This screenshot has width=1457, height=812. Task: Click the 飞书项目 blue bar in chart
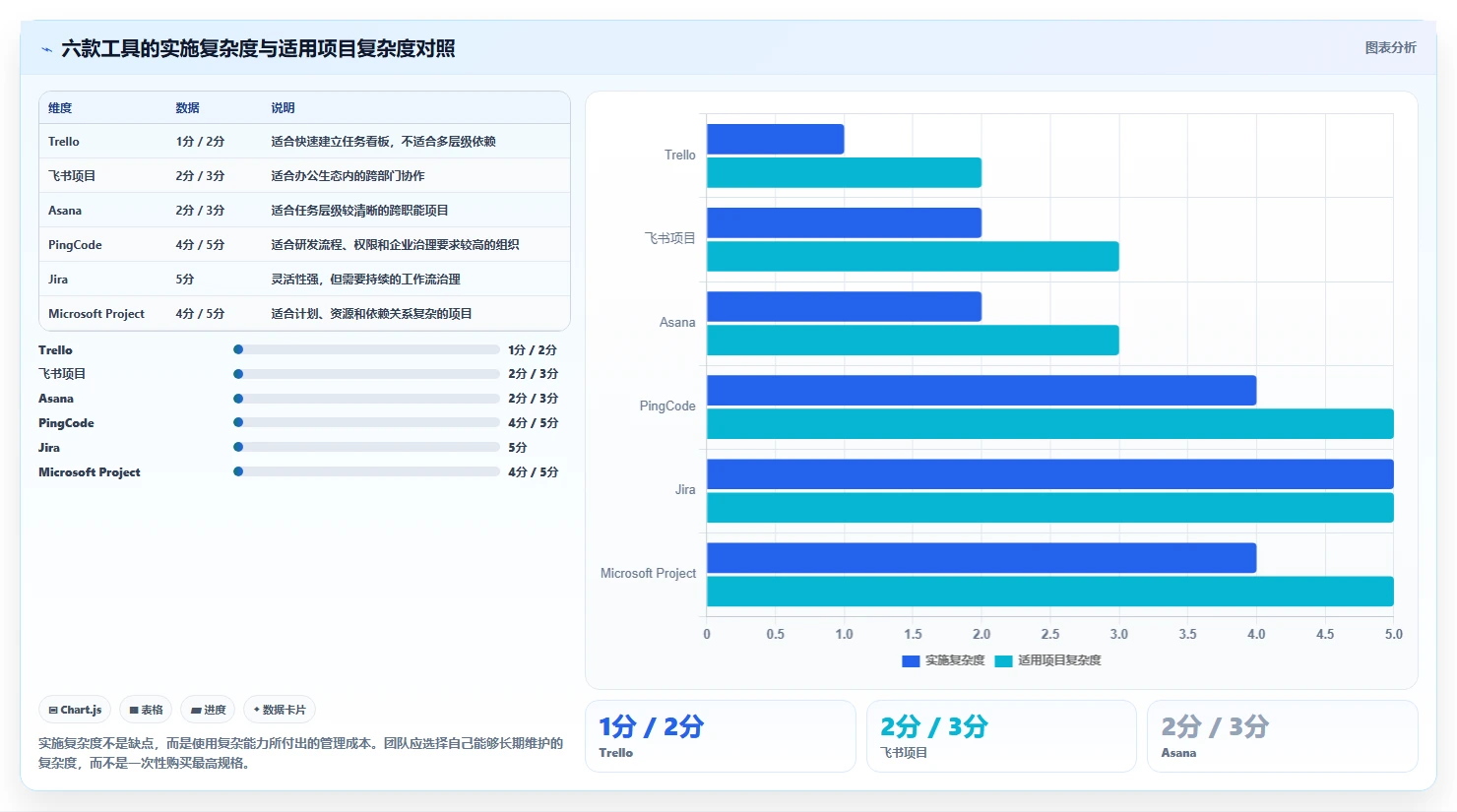pos(845,222)
